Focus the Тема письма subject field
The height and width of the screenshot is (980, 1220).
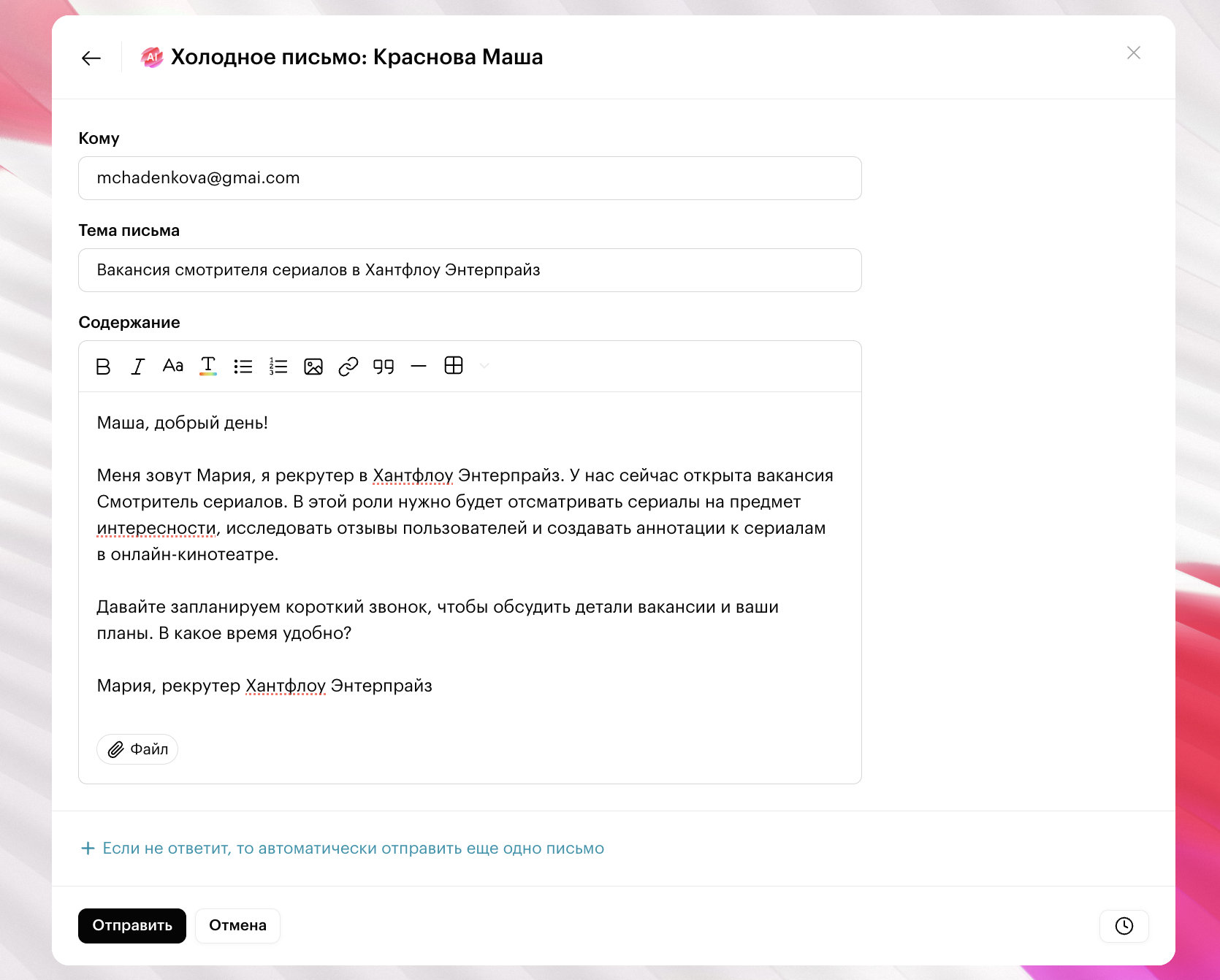tap(470, 270)
